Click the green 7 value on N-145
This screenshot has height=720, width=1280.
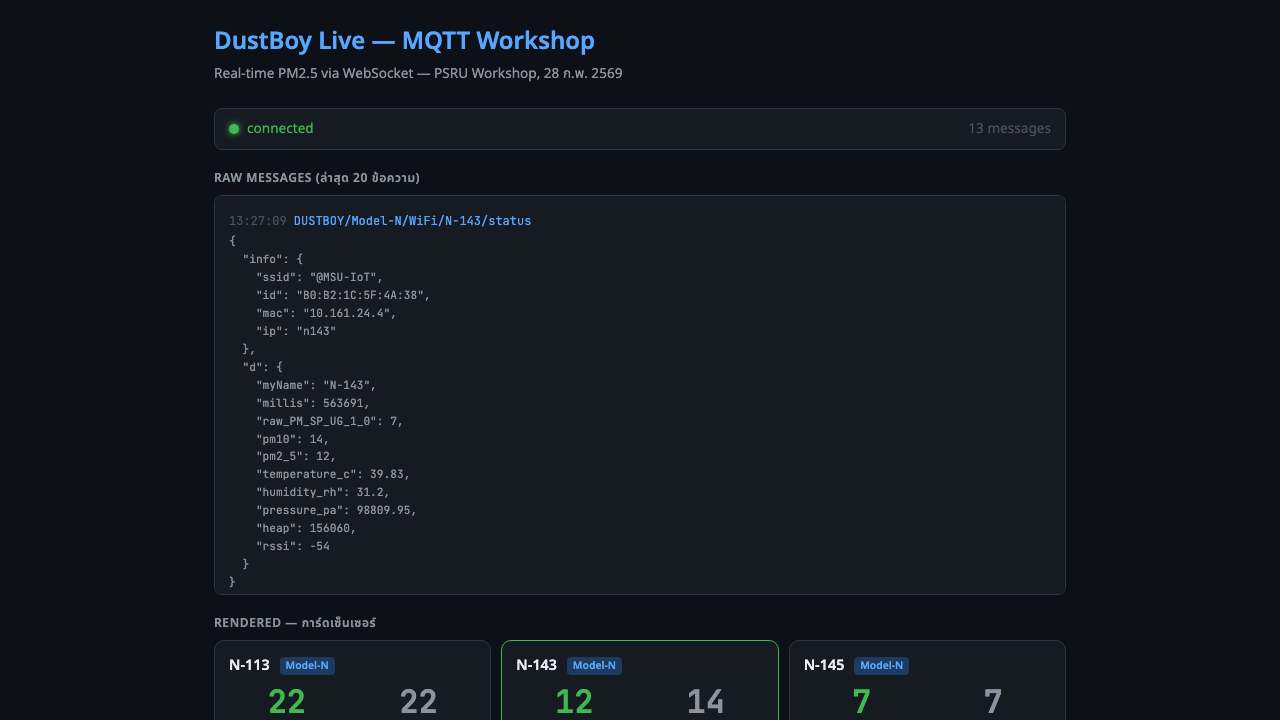point(861,702)
